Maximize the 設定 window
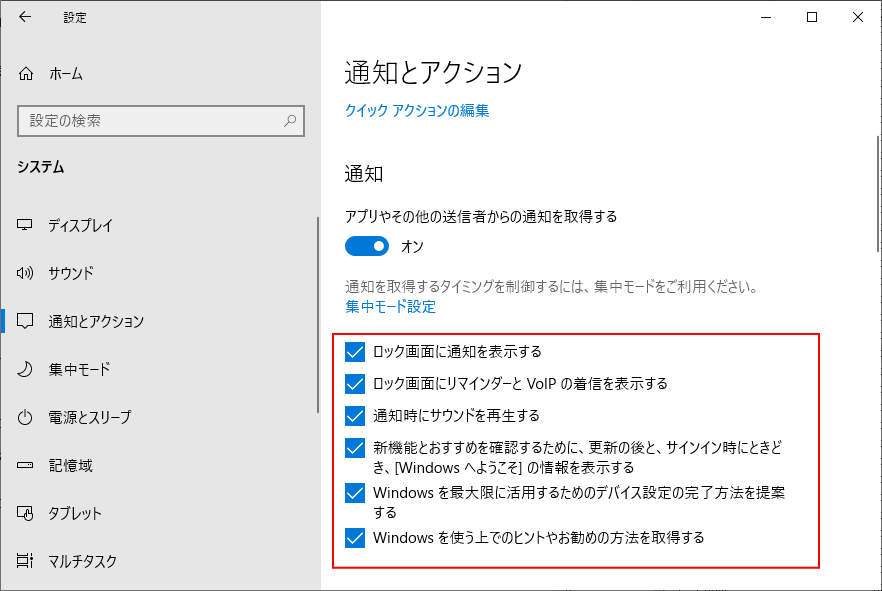This screenshot has height=591, width=882. click(x=812, y=17)
